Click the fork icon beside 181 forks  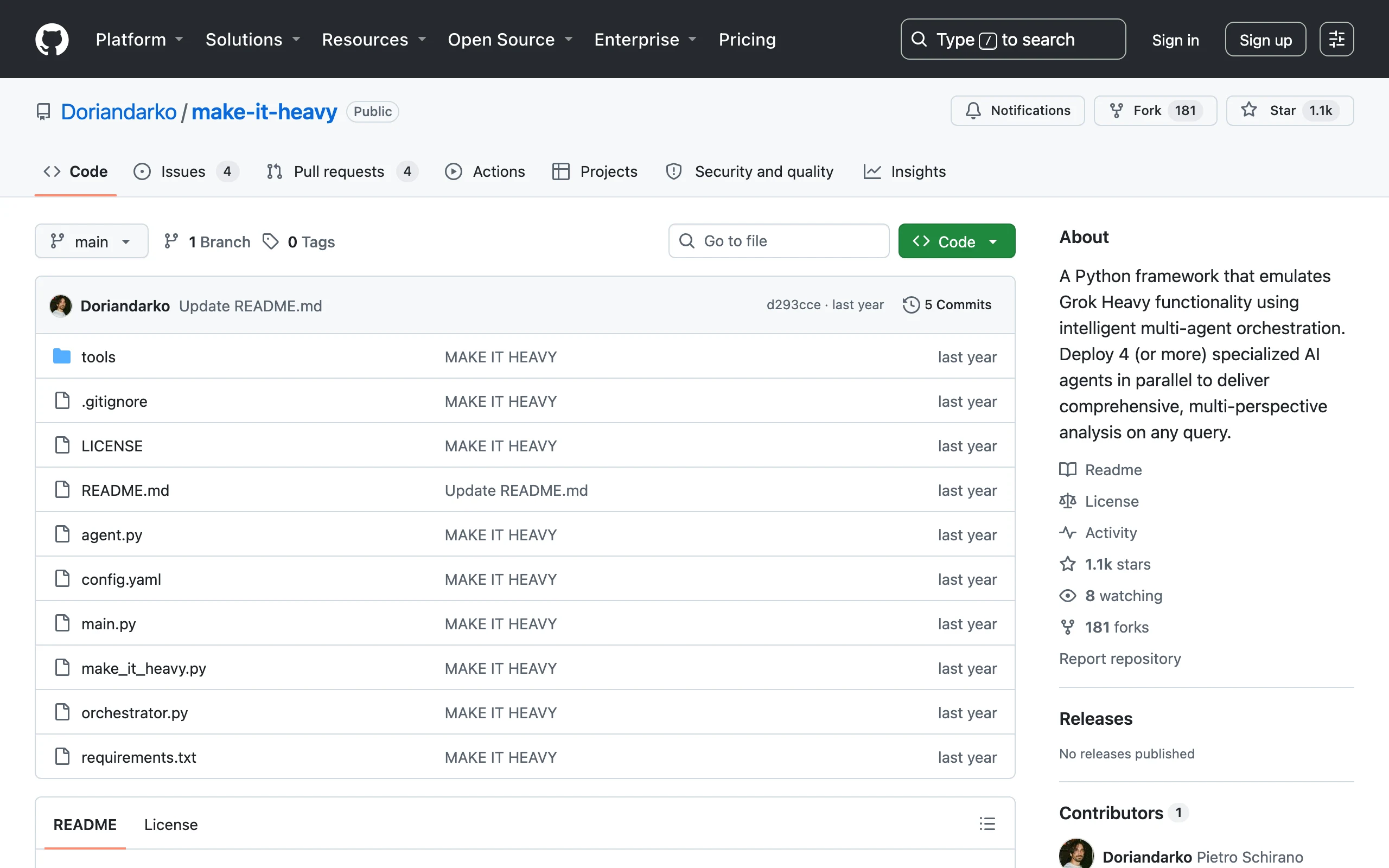(1068, 627)
